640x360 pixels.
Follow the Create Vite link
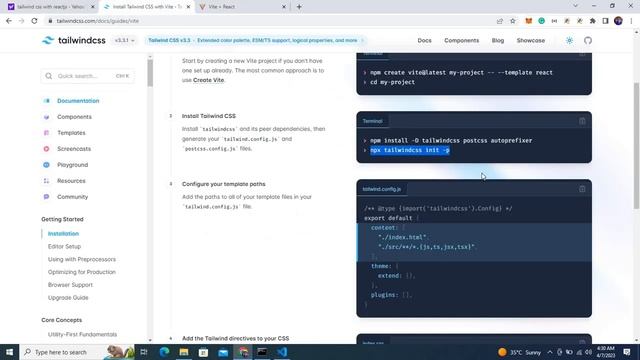click(x=209, y=80)
